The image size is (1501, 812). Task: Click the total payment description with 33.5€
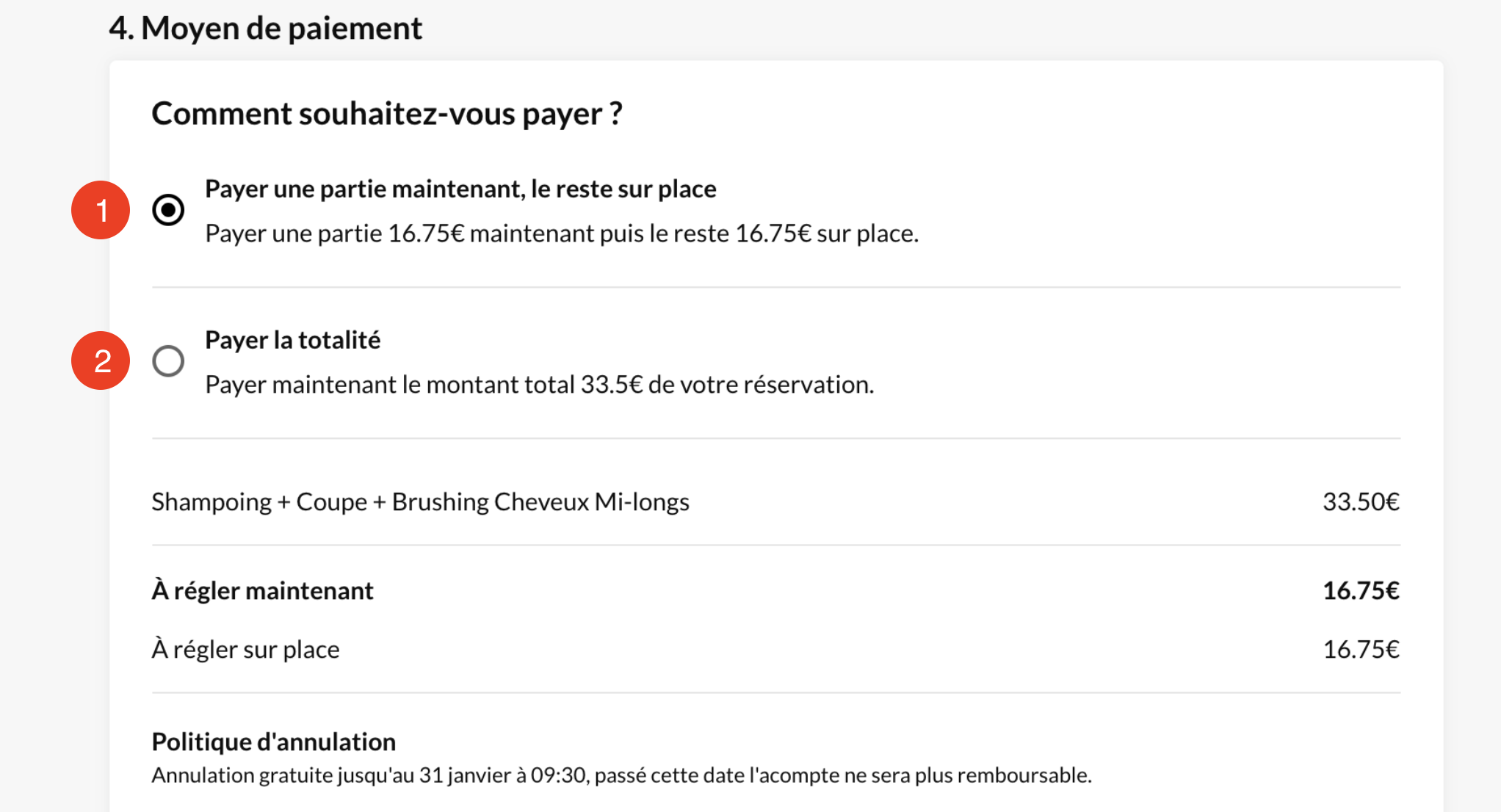539,385
